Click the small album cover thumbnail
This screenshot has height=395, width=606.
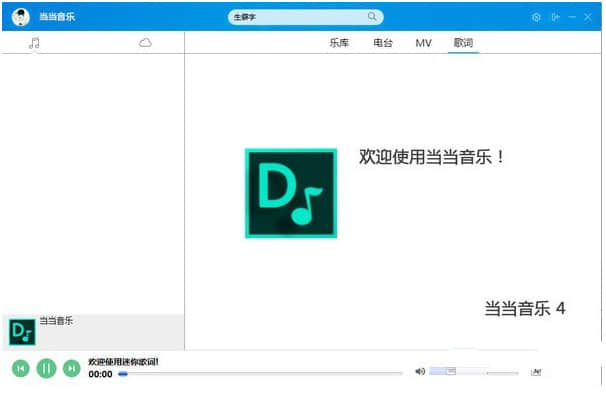tap(22, 332)
